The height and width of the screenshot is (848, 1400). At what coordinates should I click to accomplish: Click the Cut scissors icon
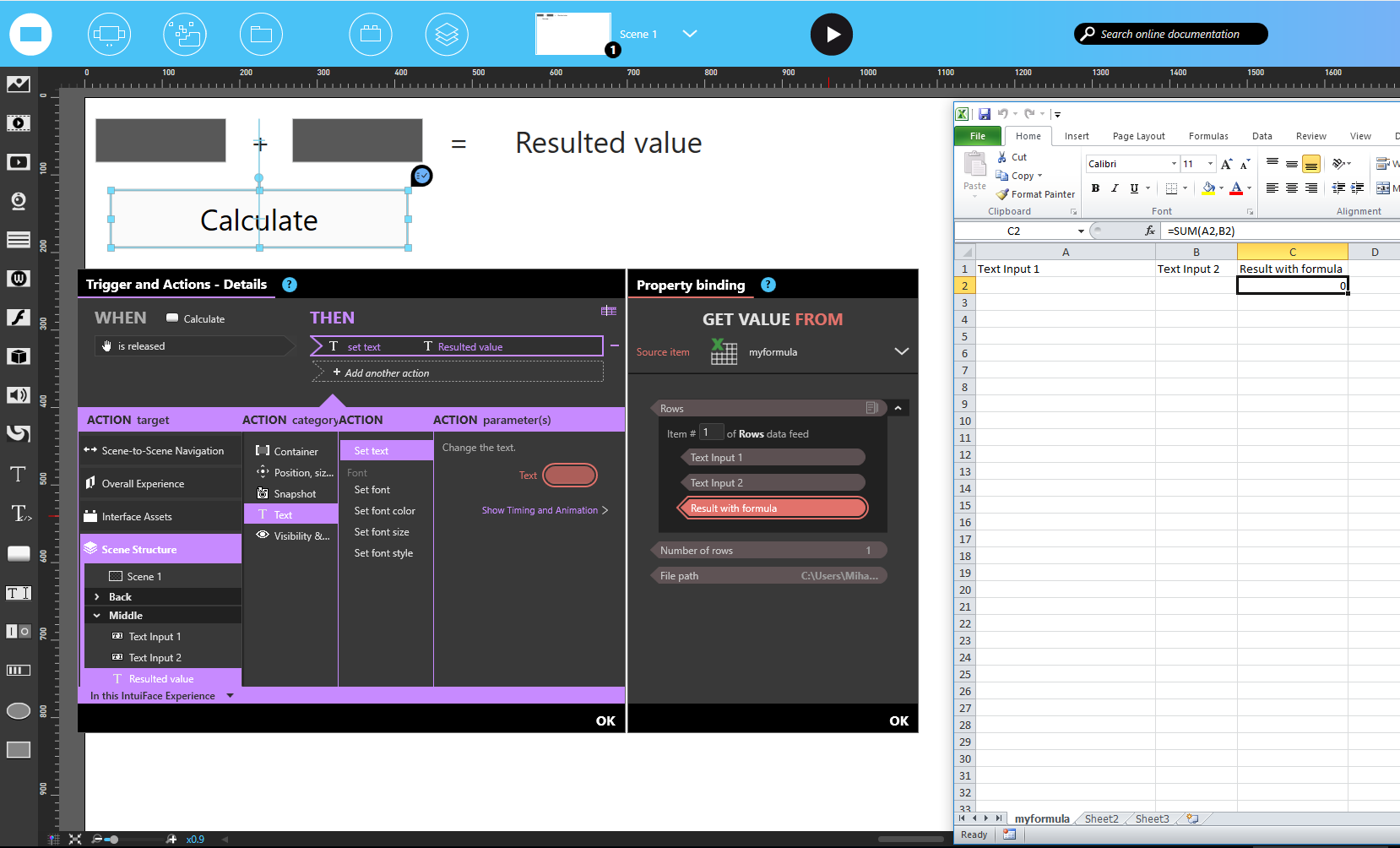[1002, 157]
